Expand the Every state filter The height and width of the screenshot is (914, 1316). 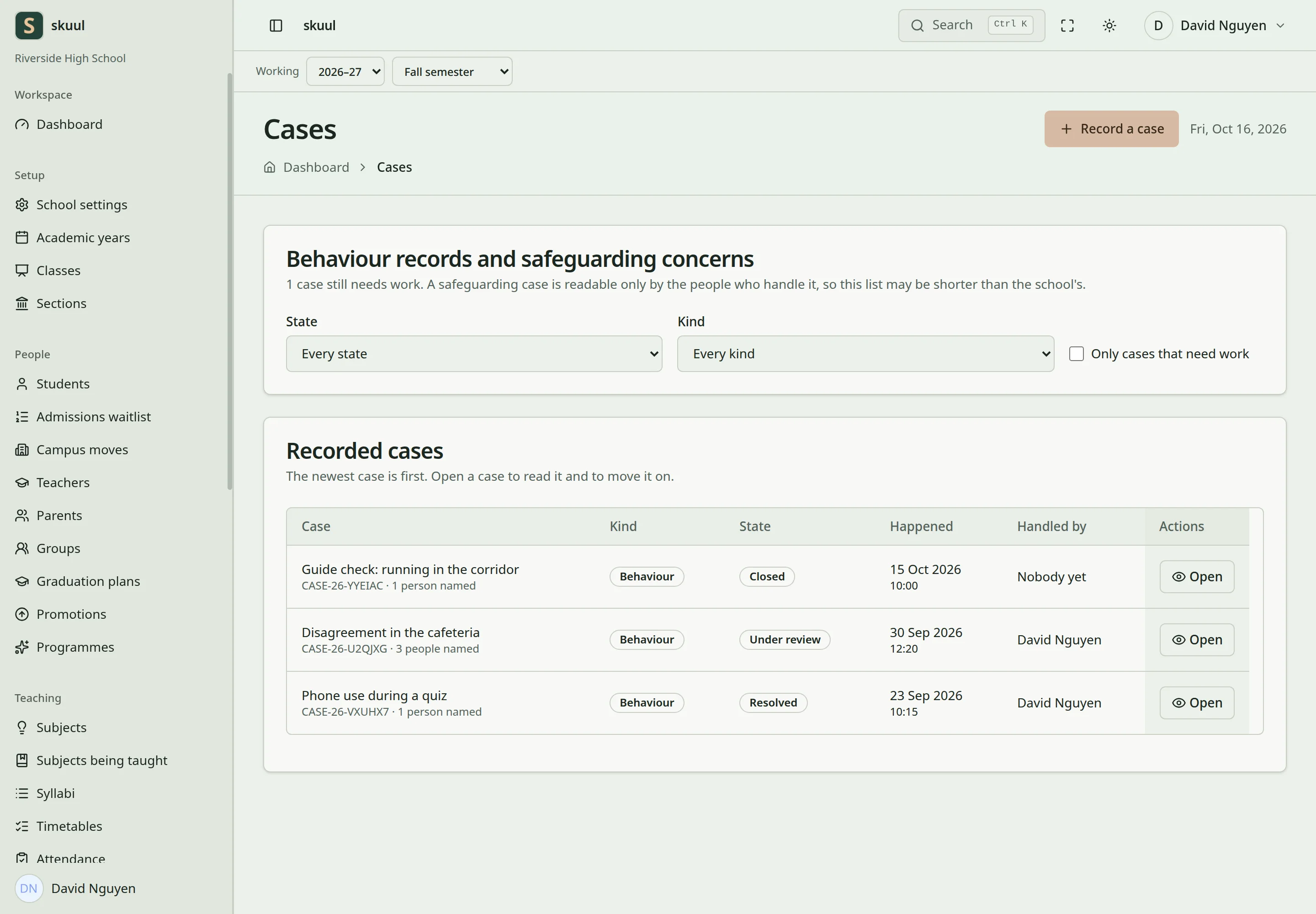(x=474, y=354)
